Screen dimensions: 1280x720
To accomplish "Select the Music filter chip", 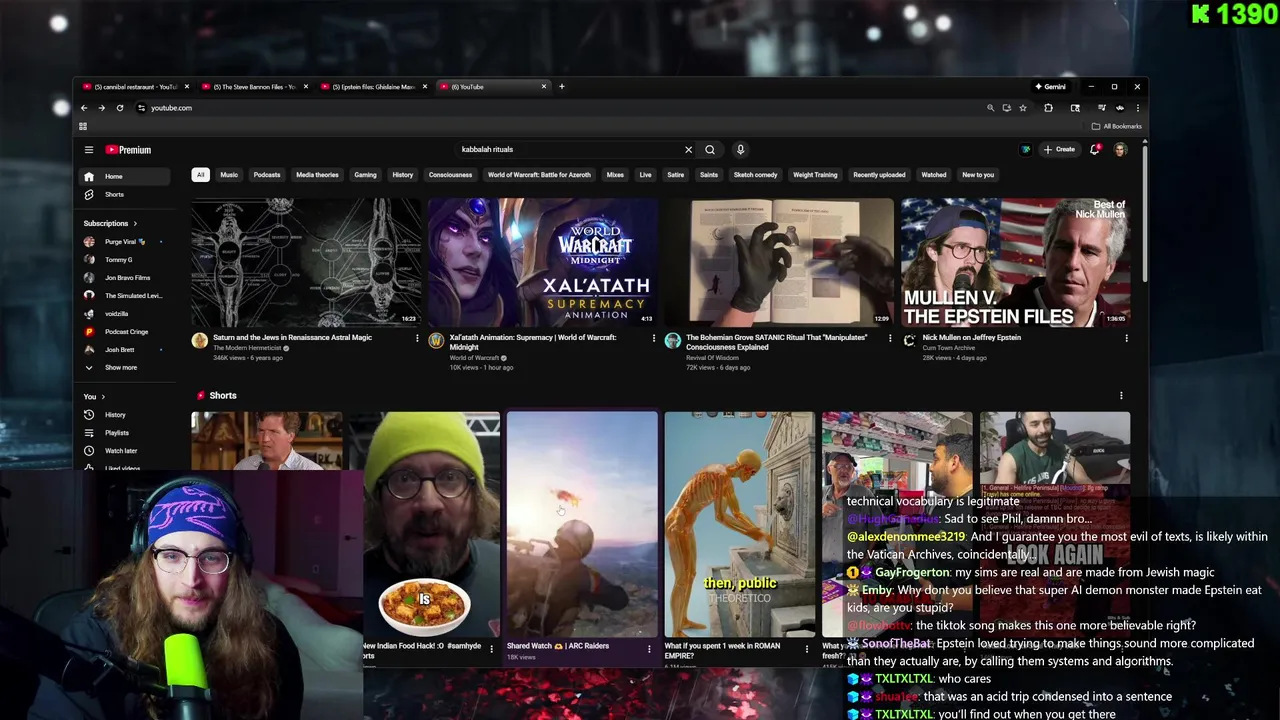I will point(229,175).
